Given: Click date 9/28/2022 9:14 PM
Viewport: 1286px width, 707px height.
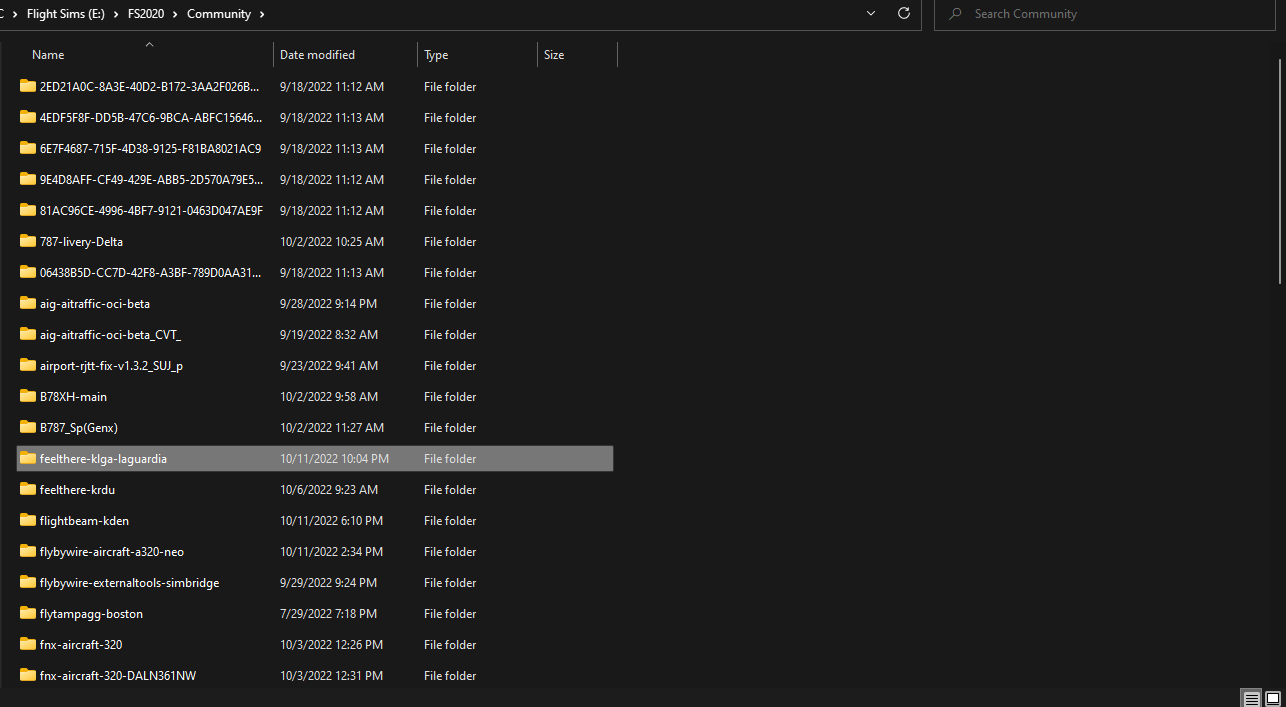Looking at the screenshot, I should pyautogui.click(x=328, y=303).
